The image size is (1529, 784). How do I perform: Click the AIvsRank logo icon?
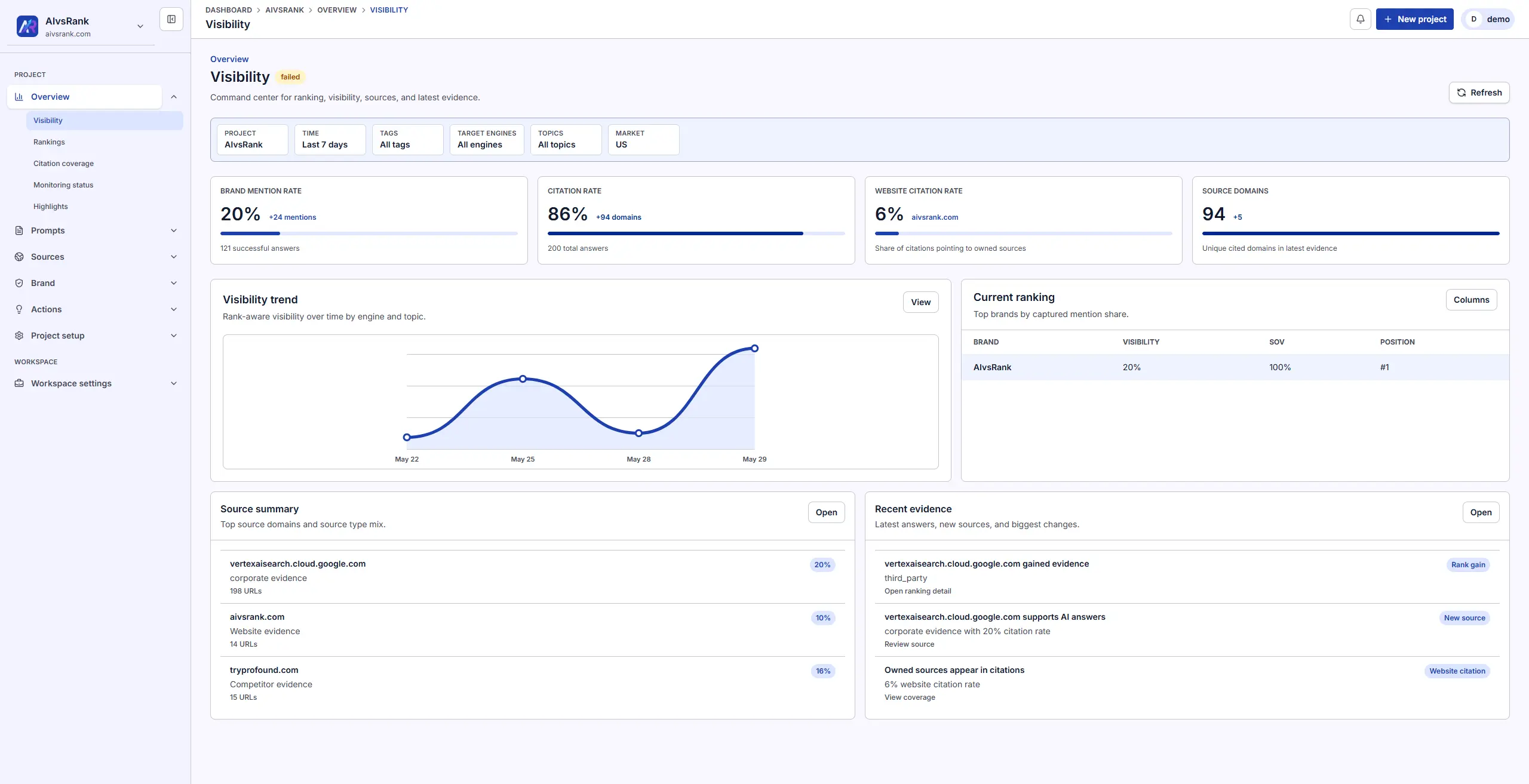[27, 26]
